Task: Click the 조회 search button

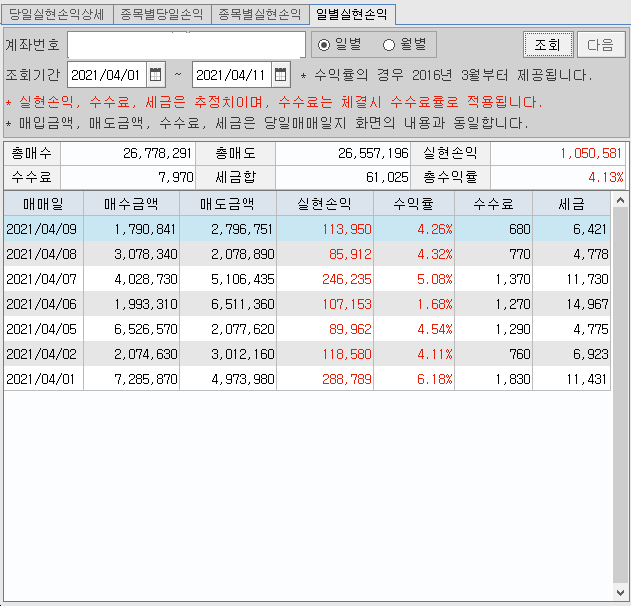Action: click(x=547, y=45)
